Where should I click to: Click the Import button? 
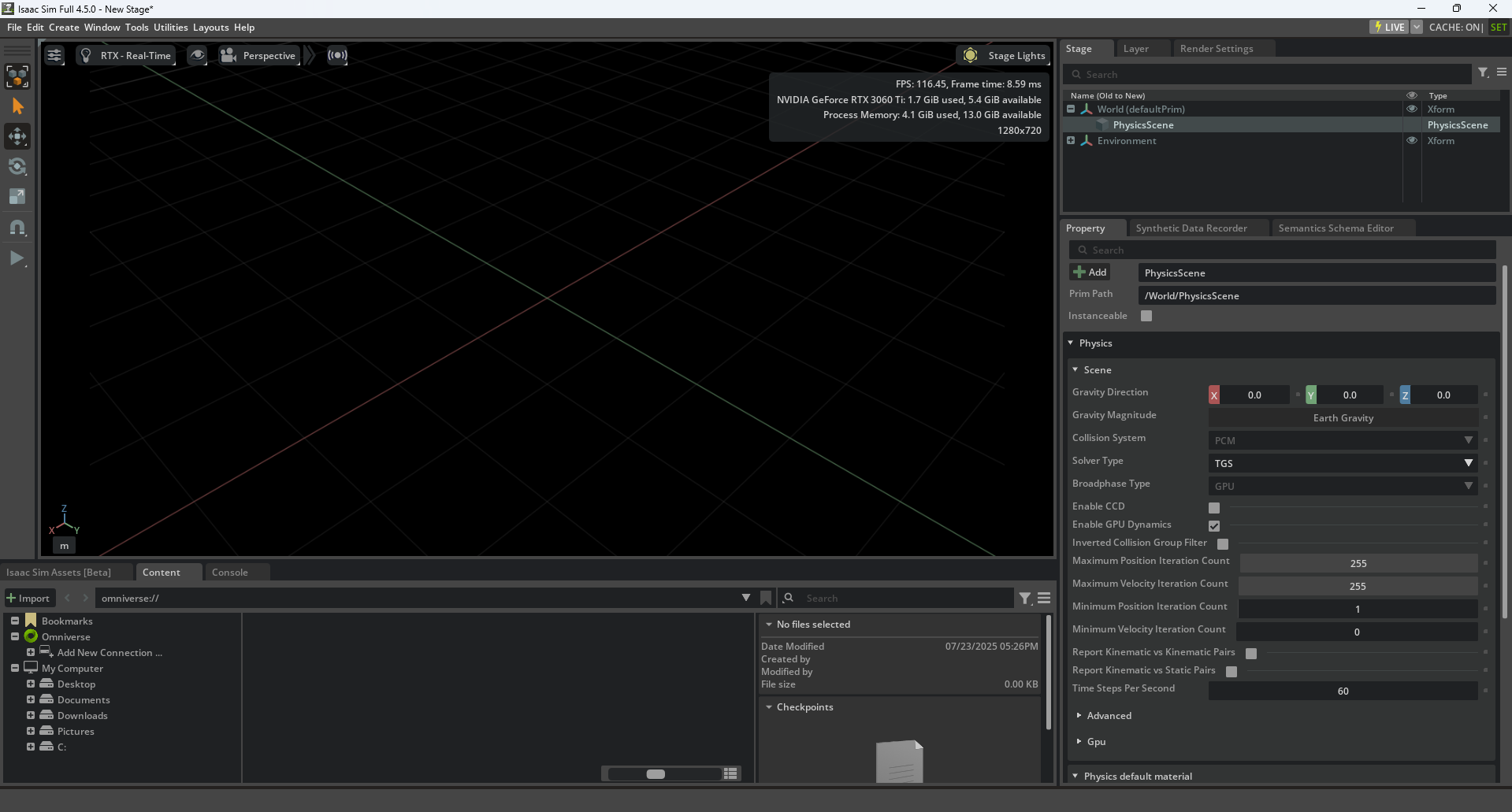click(29, 599)
